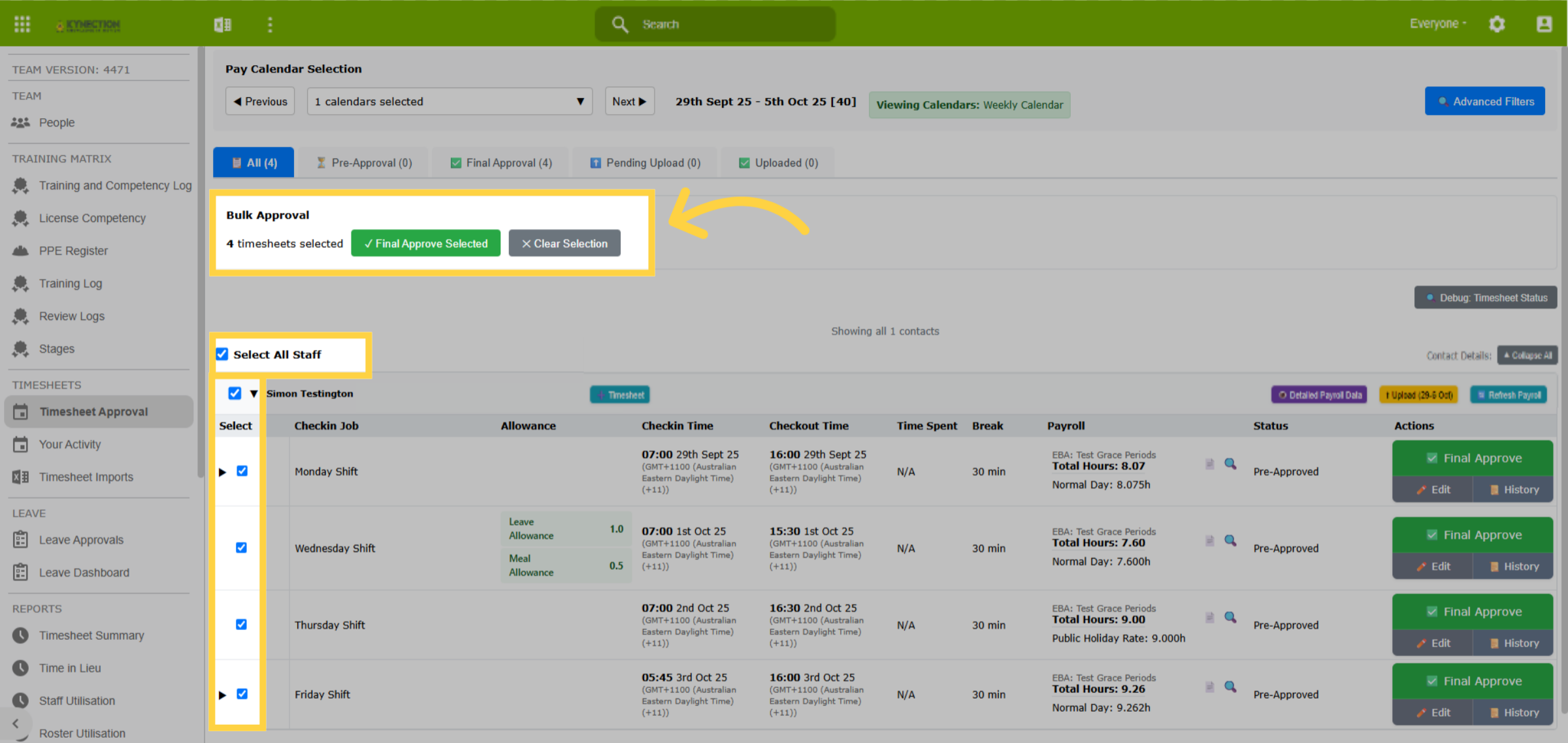The image size is (1568, 743).
Task: Final Approve the Monday Shift
Action: tap(1473, 458)
